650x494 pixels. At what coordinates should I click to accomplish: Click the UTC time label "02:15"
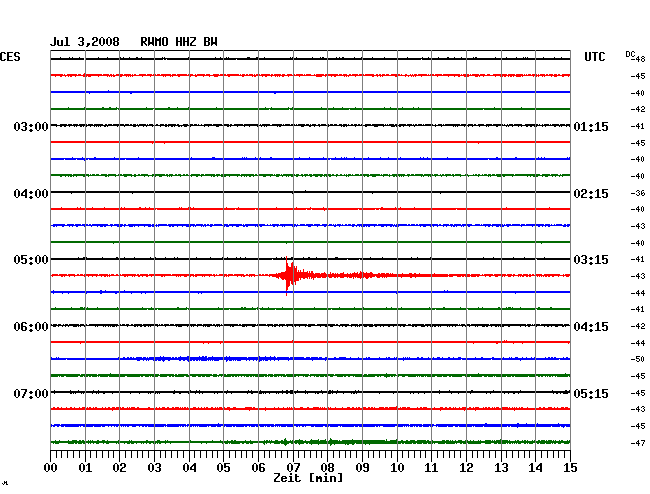(591, 194)
